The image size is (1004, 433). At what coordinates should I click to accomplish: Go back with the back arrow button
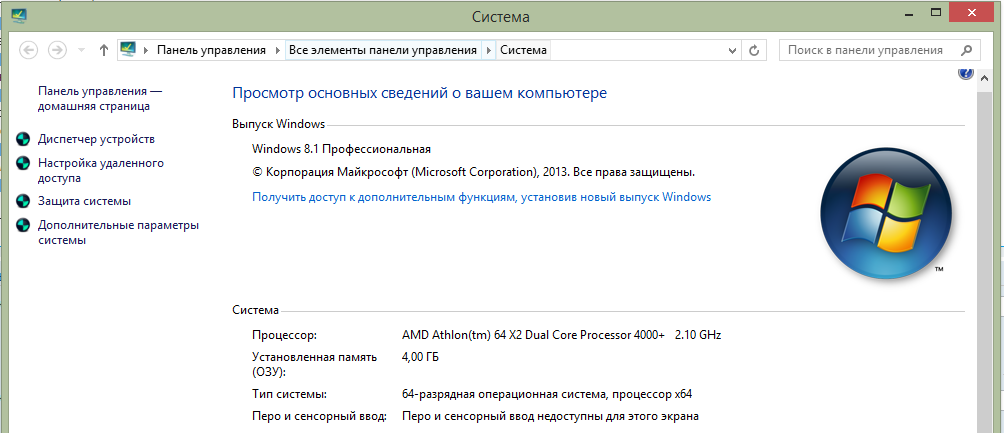click(x=29, y=50)
